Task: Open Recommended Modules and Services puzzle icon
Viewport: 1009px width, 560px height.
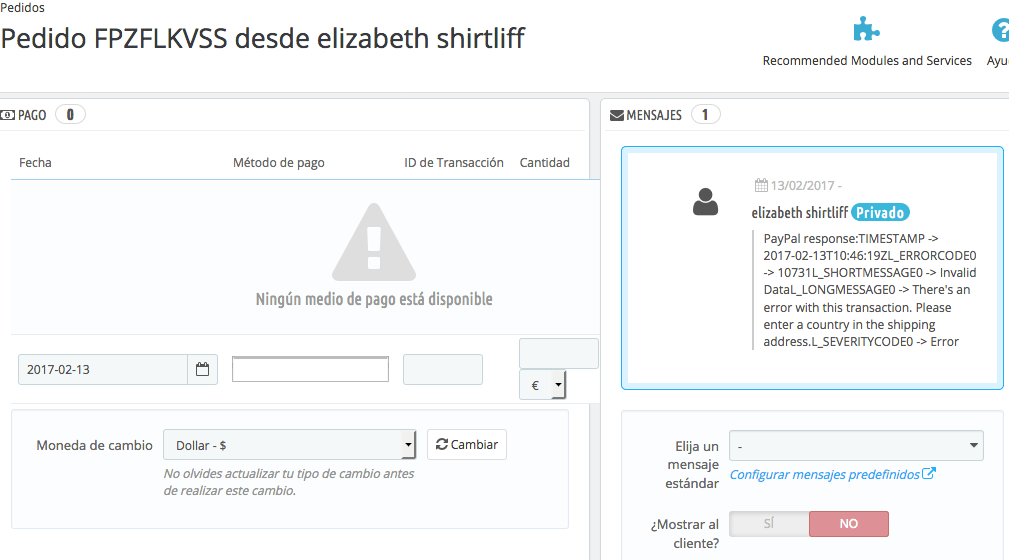Action: coord(866,29)
